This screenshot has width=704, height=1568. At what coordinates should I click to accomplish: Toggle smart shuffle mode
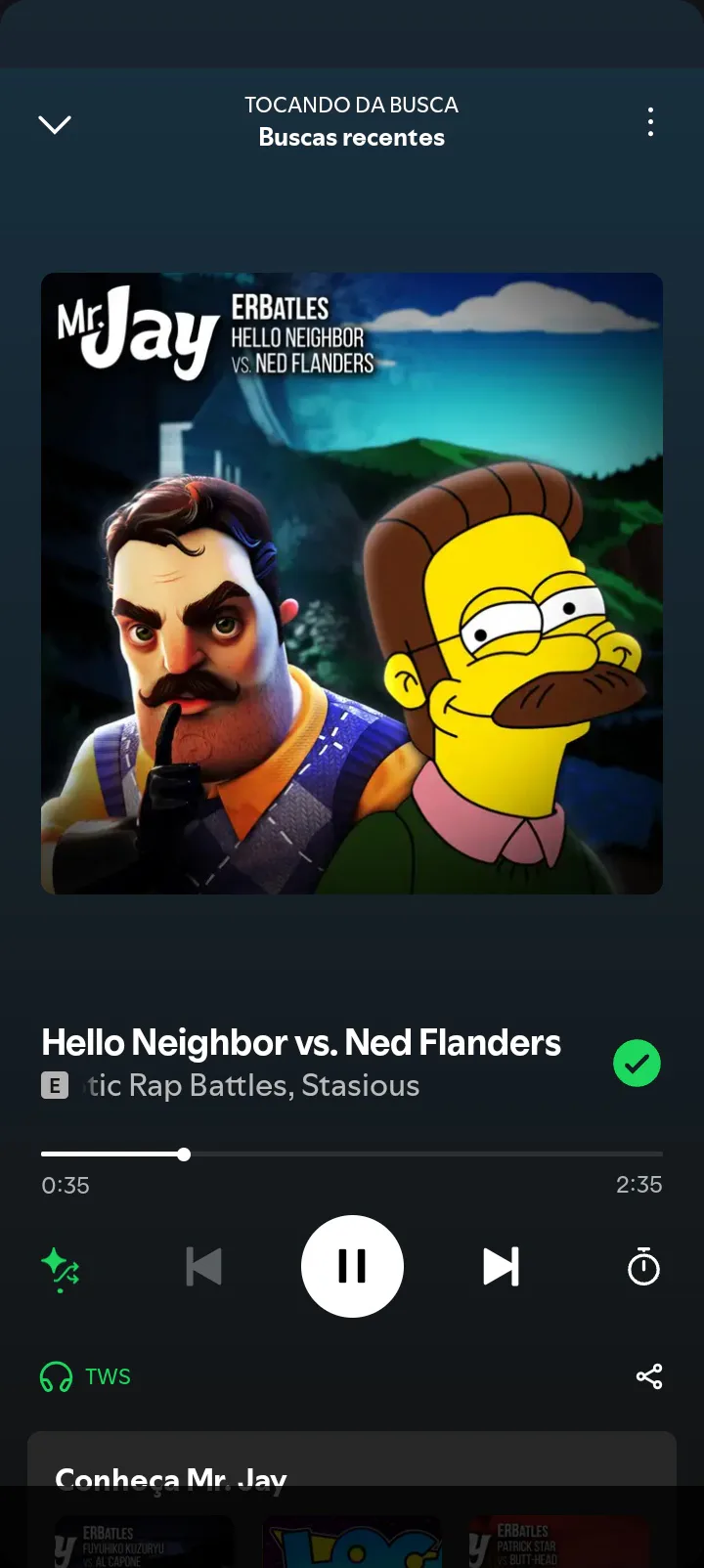pos(61,1269)
